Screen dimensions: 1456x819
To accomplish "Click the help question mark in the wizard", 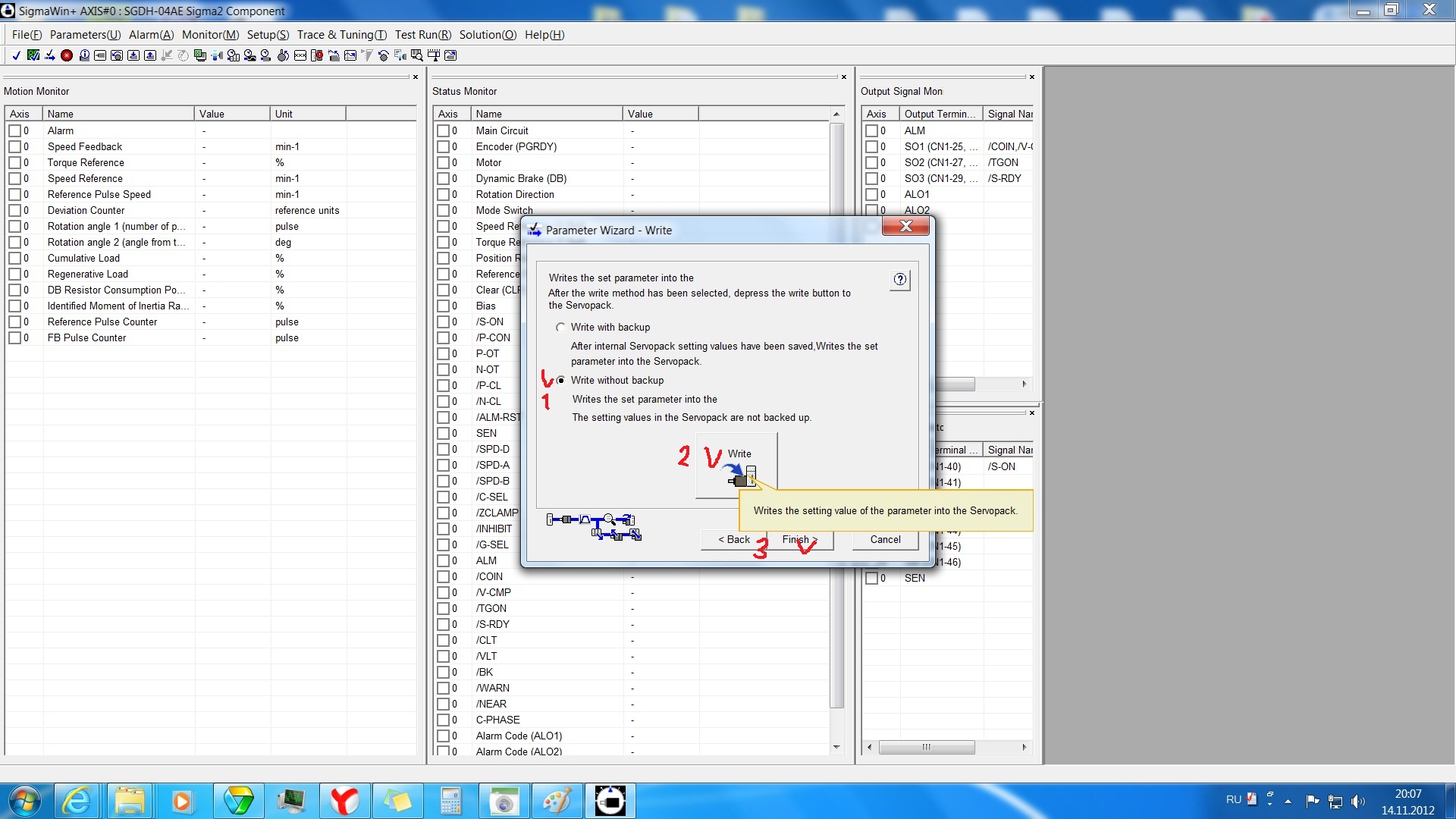I will click(899, 280).
